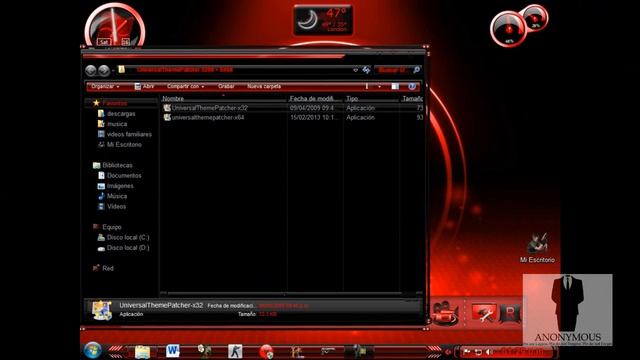This screenshot has height=360, width=640.
Task: Open the Imágenes library
Action: pos(120,186)
